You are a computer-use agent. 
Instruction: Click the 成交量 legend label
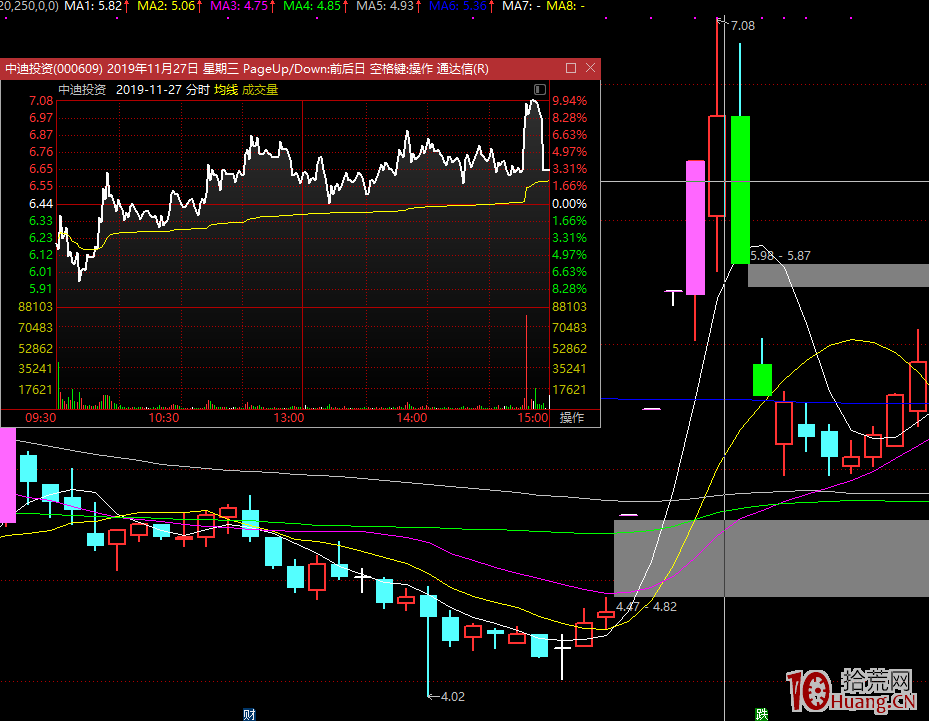tap(260, 89)
